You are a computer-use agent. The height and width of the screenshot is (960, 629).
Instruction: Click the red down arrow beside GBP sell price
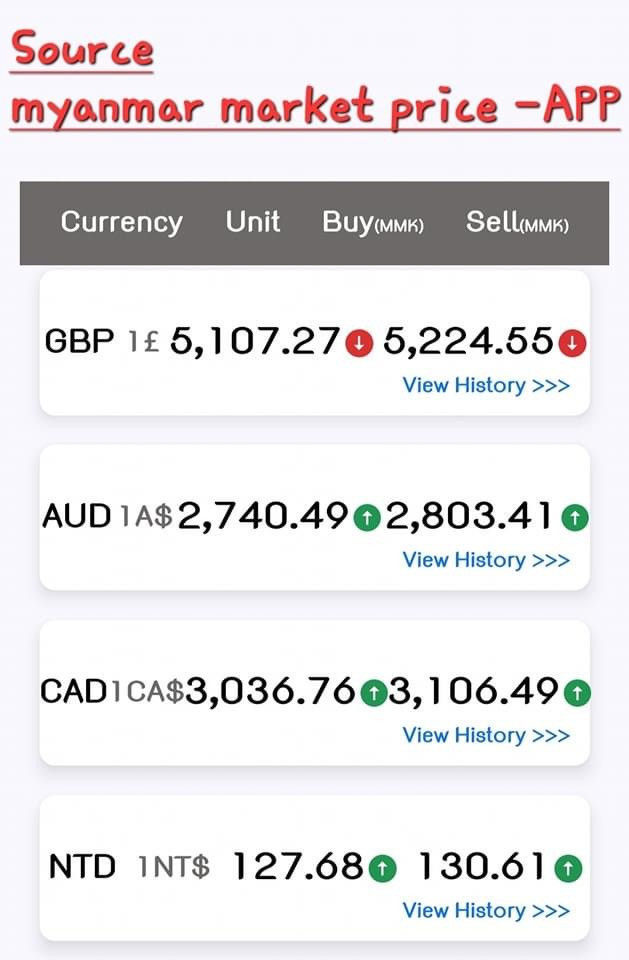(572, 343)
